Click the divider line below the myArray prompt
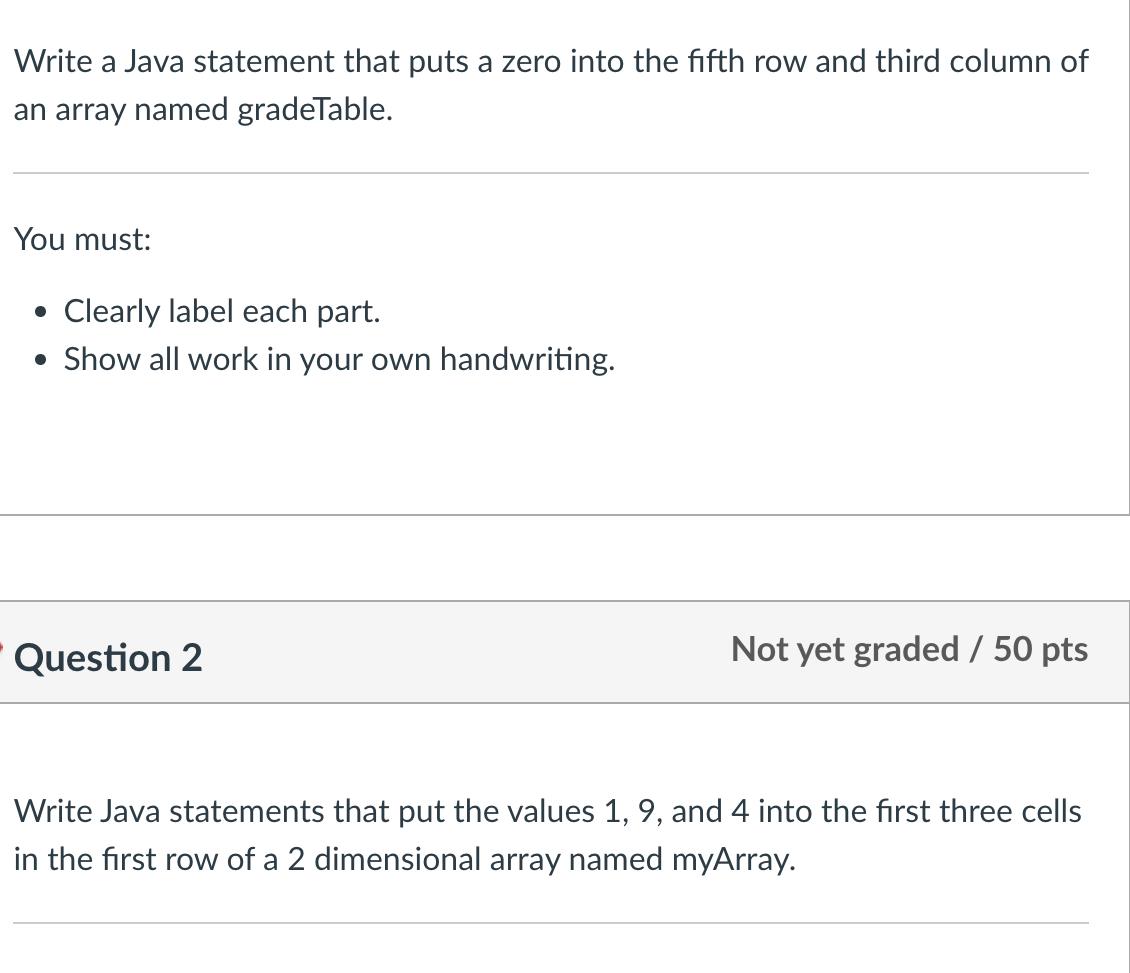 point(551,923)
